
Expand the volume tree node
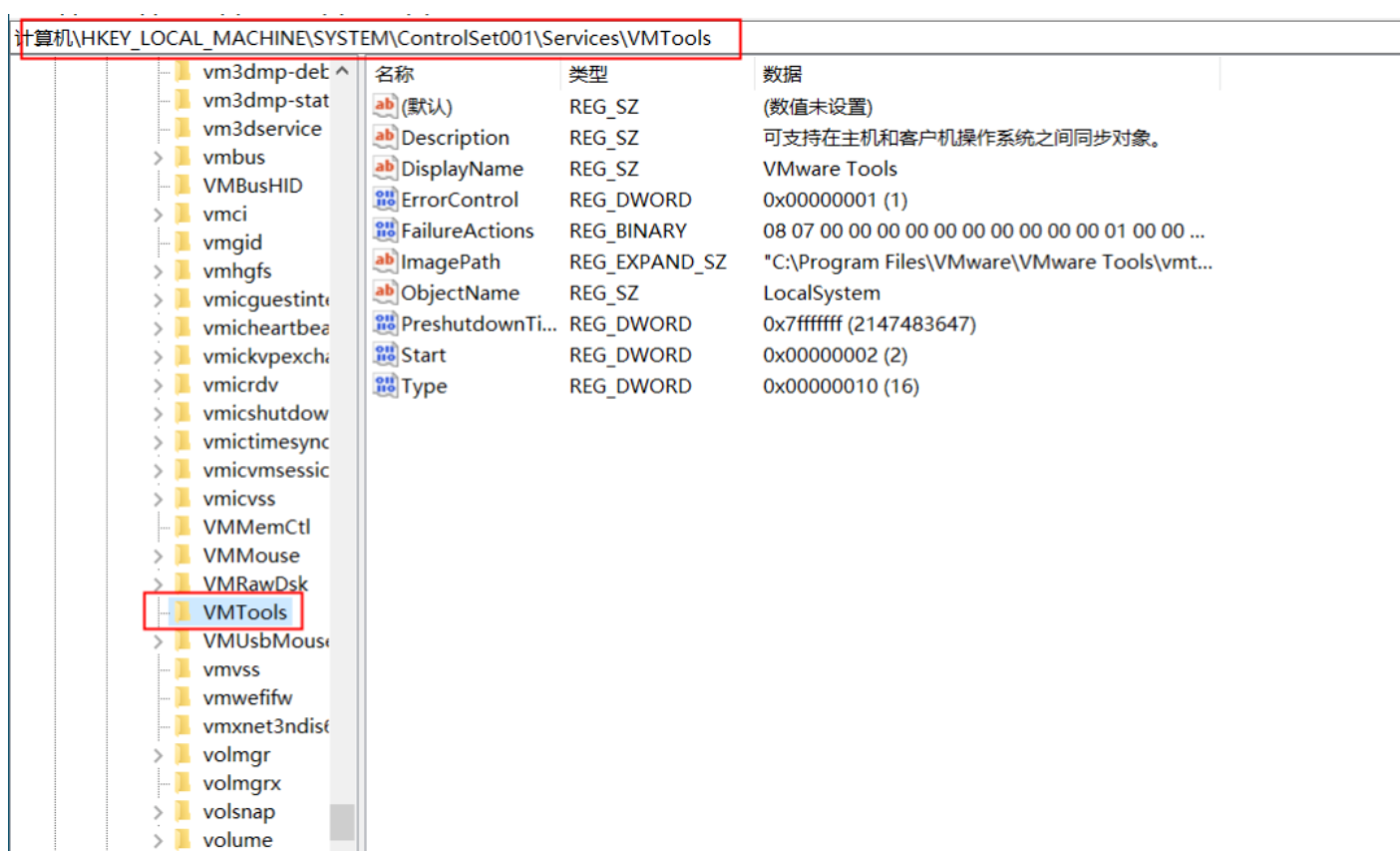click(x=158, y=841)
